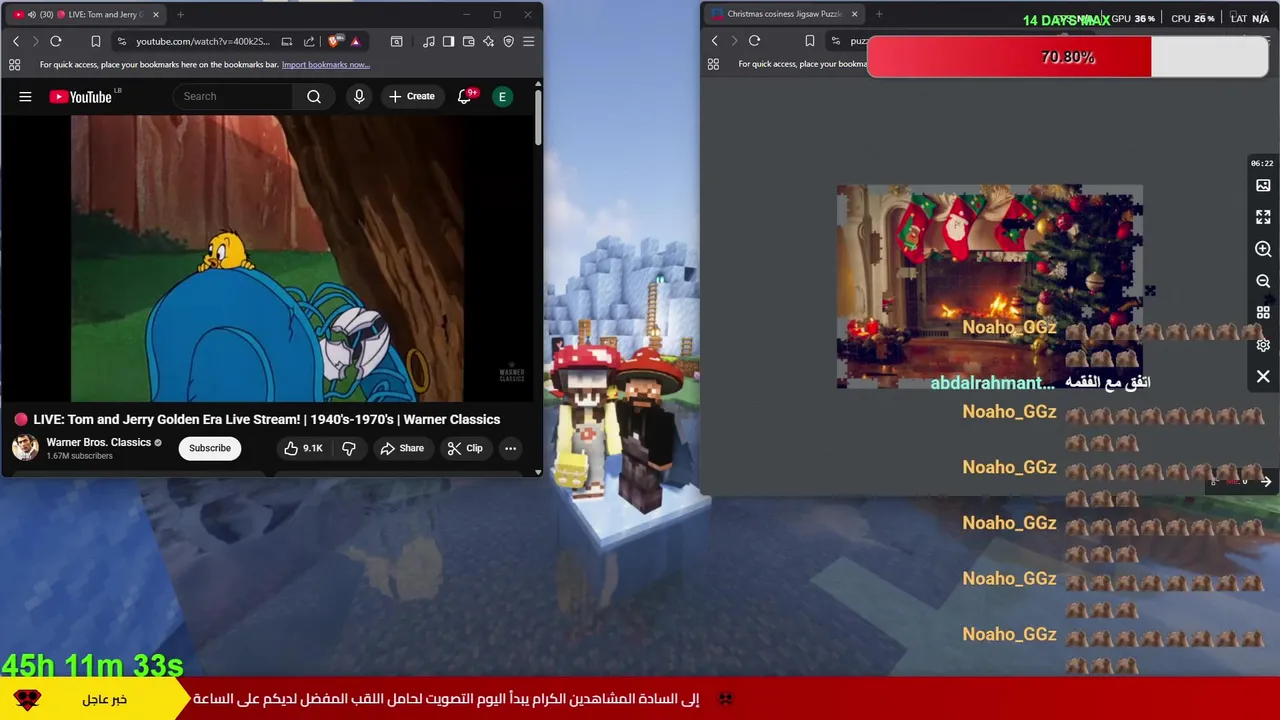1280x720 pixels.
Task: Click the 45h 11m 33s timer text
Action: [92, 665]
